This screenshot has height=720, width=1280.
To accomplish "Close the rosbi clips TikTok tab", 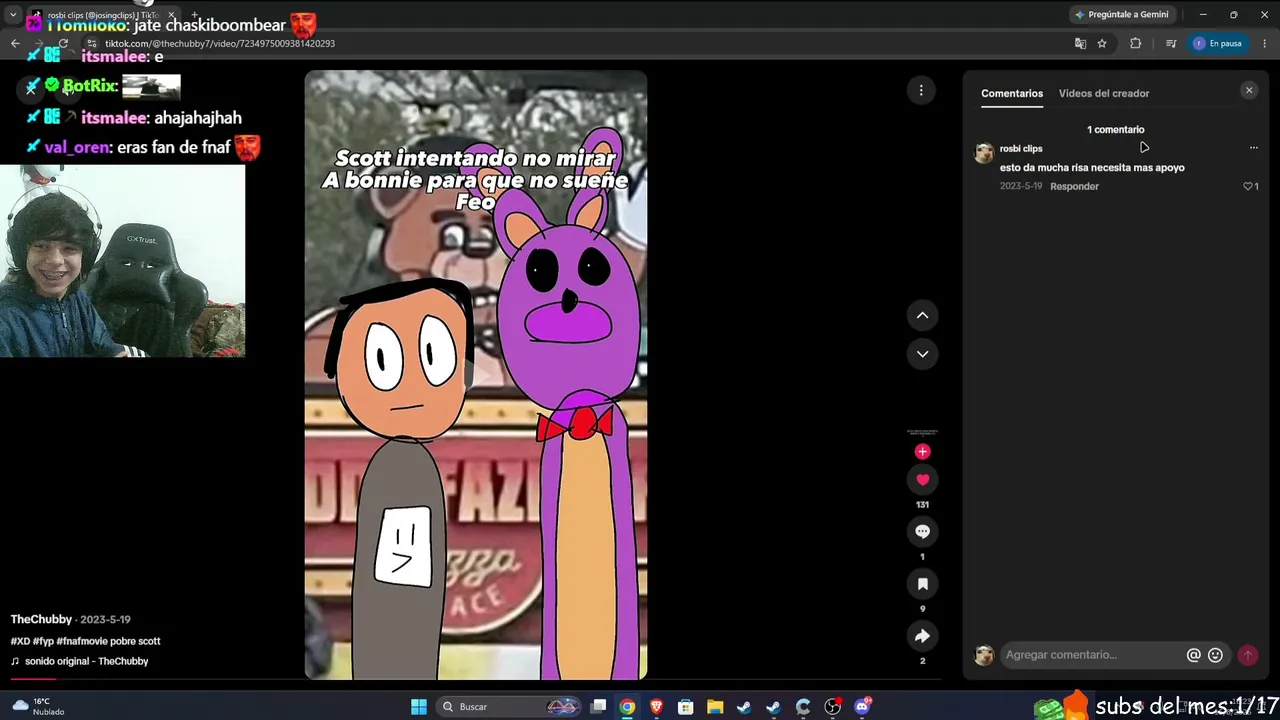I will click(170, 16).
